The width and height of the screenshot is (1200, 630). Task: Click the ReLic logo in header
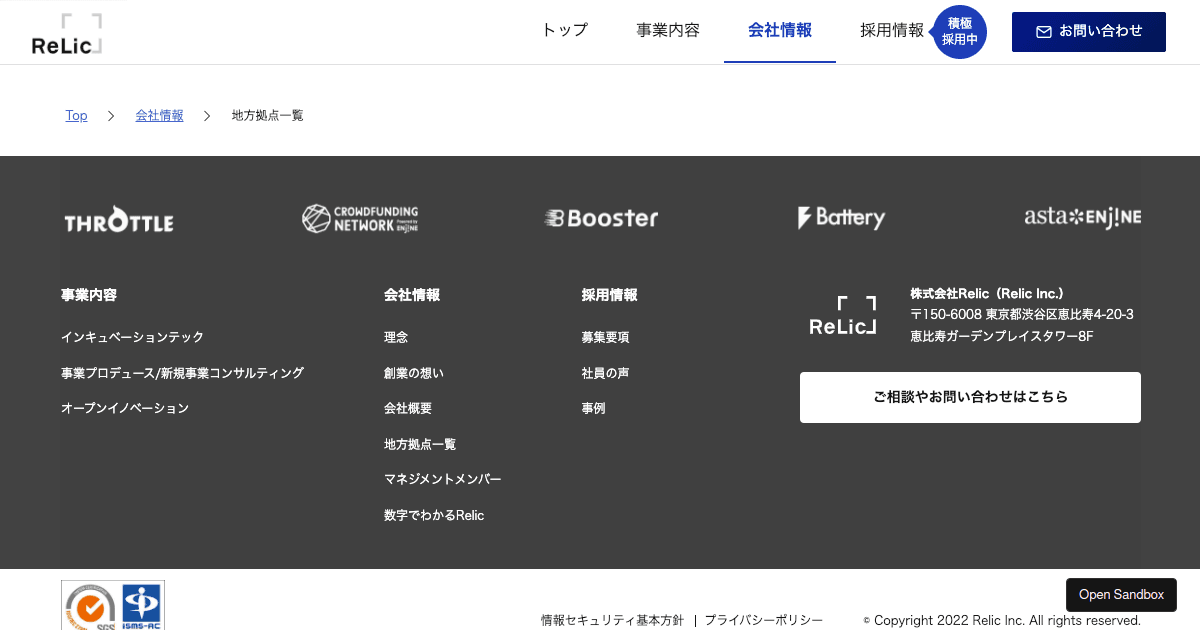coord(66,34)
